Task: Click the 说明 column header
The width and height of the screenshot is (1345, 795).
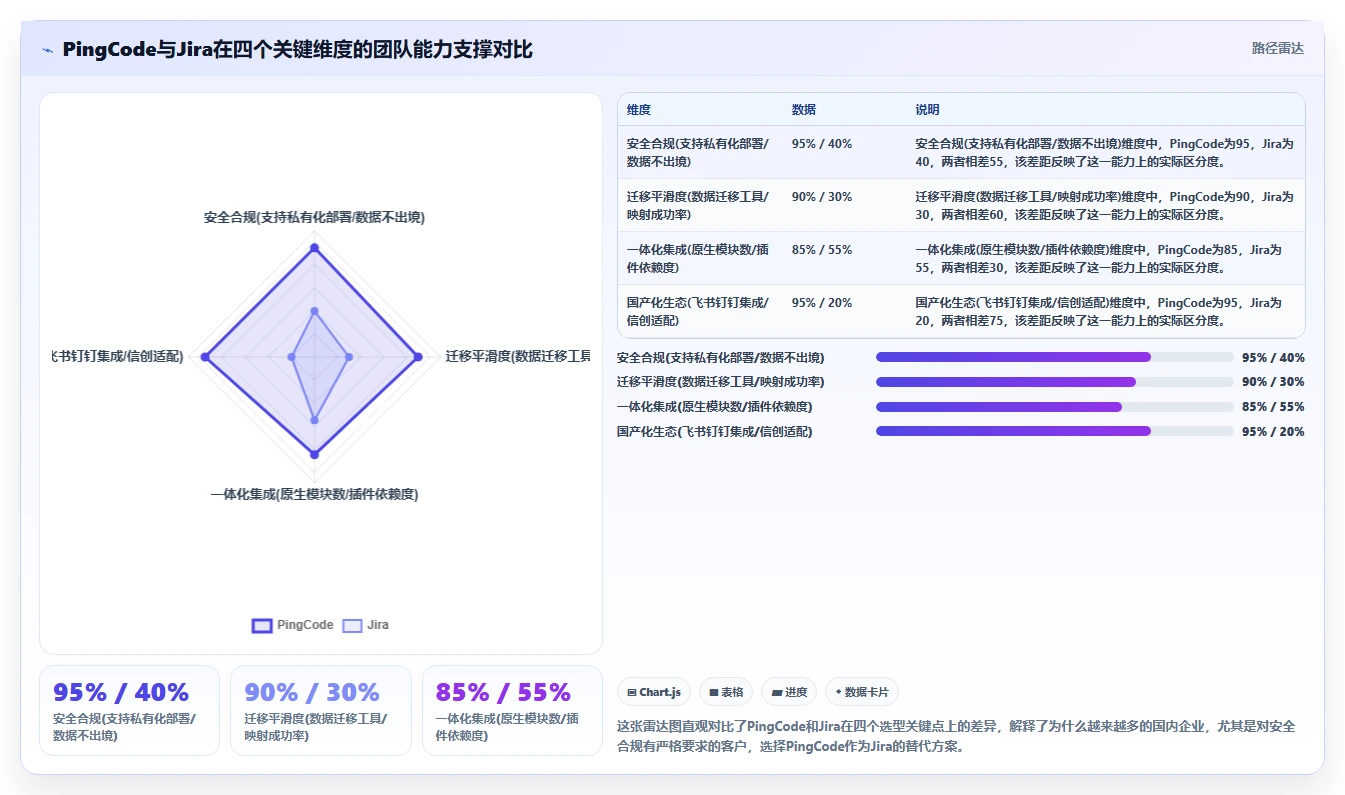Action: [x=927, y=110]
